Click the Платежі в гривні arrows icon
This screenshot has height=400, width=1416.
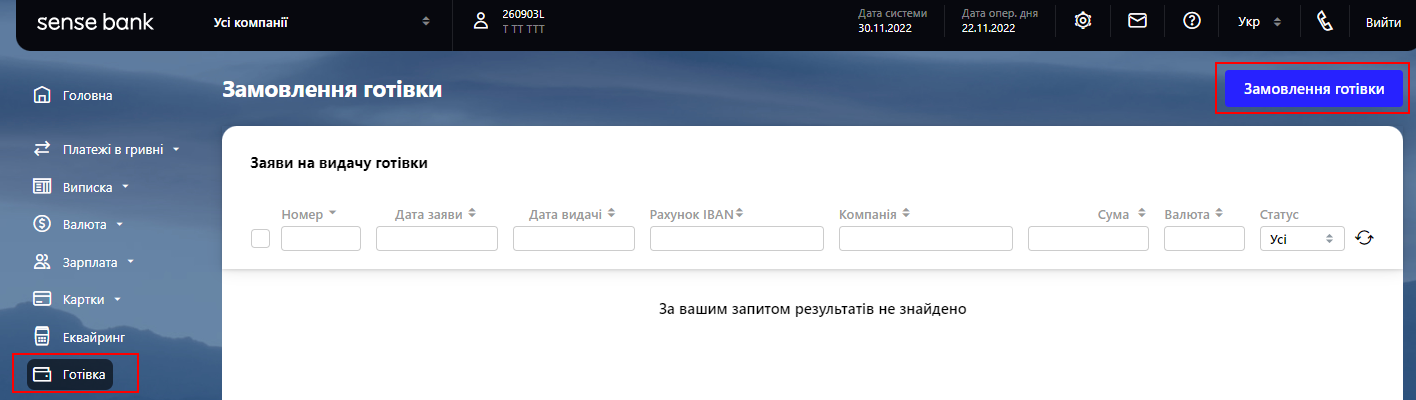point(42,149)
